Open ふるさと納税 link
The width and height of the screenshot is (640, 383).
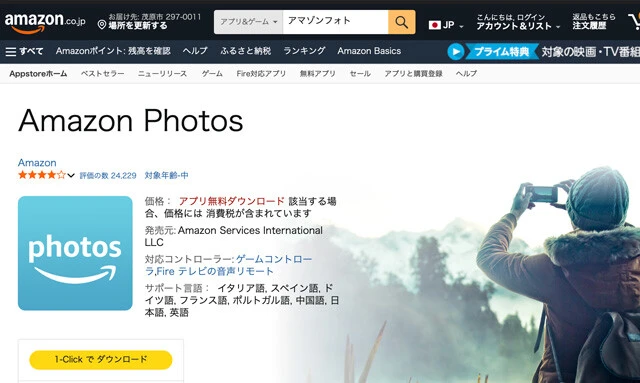coord(245,51)
